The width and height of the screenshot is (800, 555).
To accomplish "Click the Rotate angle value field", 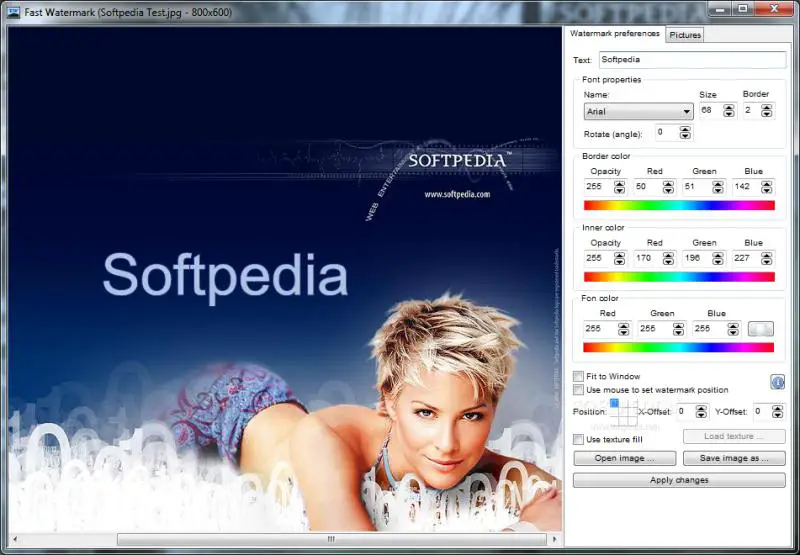I will tap(667, 133).
